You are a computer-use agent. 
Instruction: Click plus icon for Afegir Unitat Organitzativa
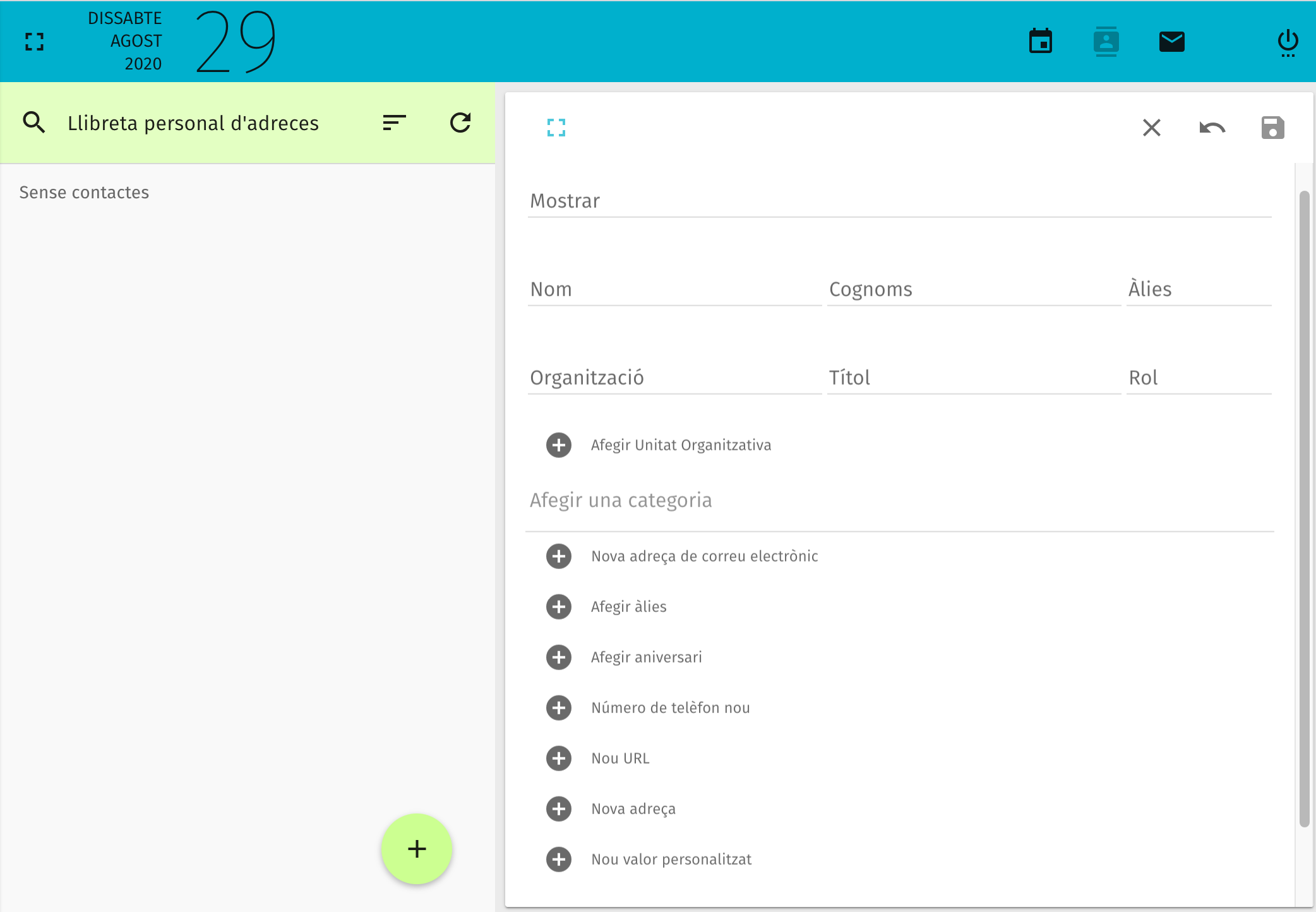click(x=559, y=445)
